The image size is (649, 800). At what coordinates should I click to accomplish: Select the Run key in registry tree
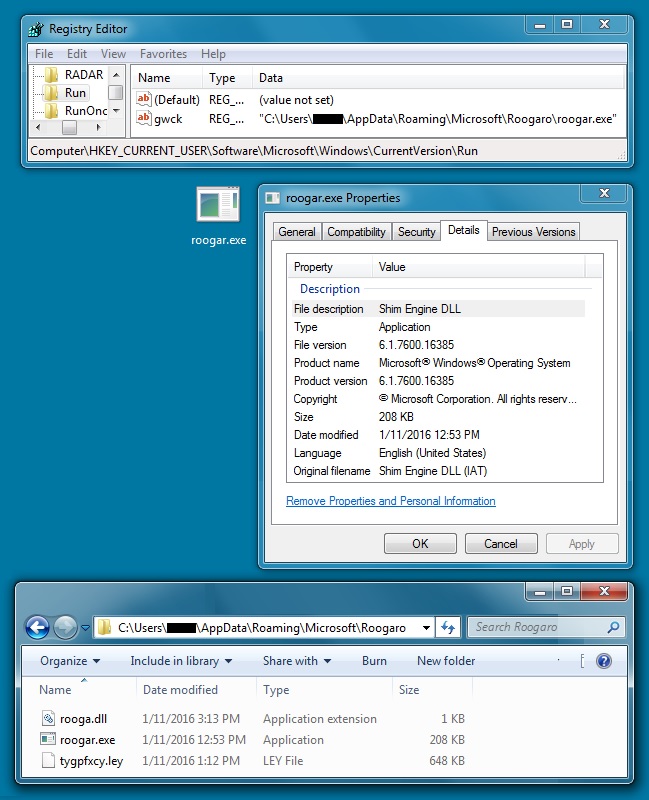[x=75, y=92]
